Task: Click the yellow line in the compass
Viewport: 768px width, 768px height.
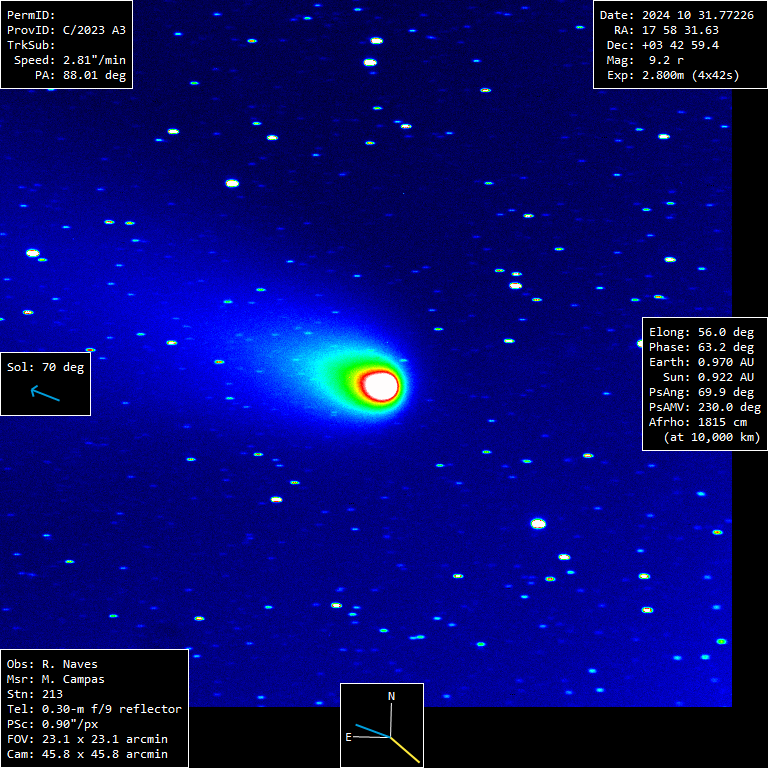Action: click(x=405, y=749)
